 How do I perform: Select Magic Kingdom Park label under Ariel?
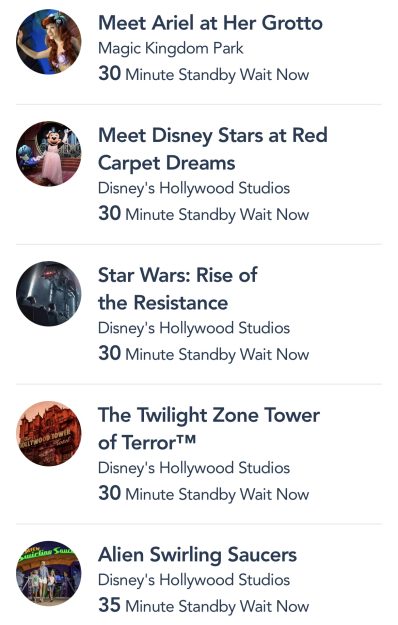171,49
